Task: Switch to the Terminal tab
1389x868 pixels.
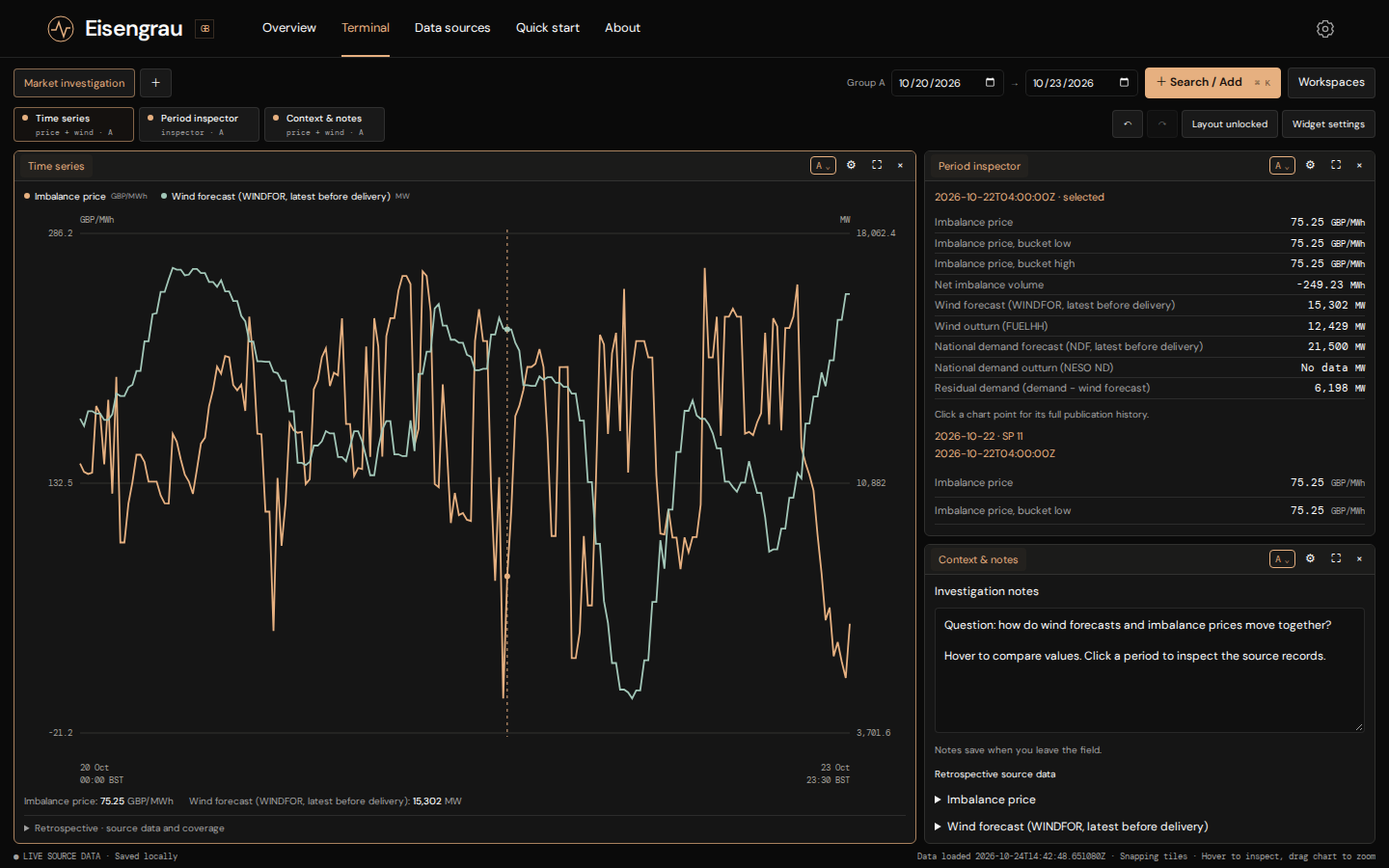Action: point(366,28)
